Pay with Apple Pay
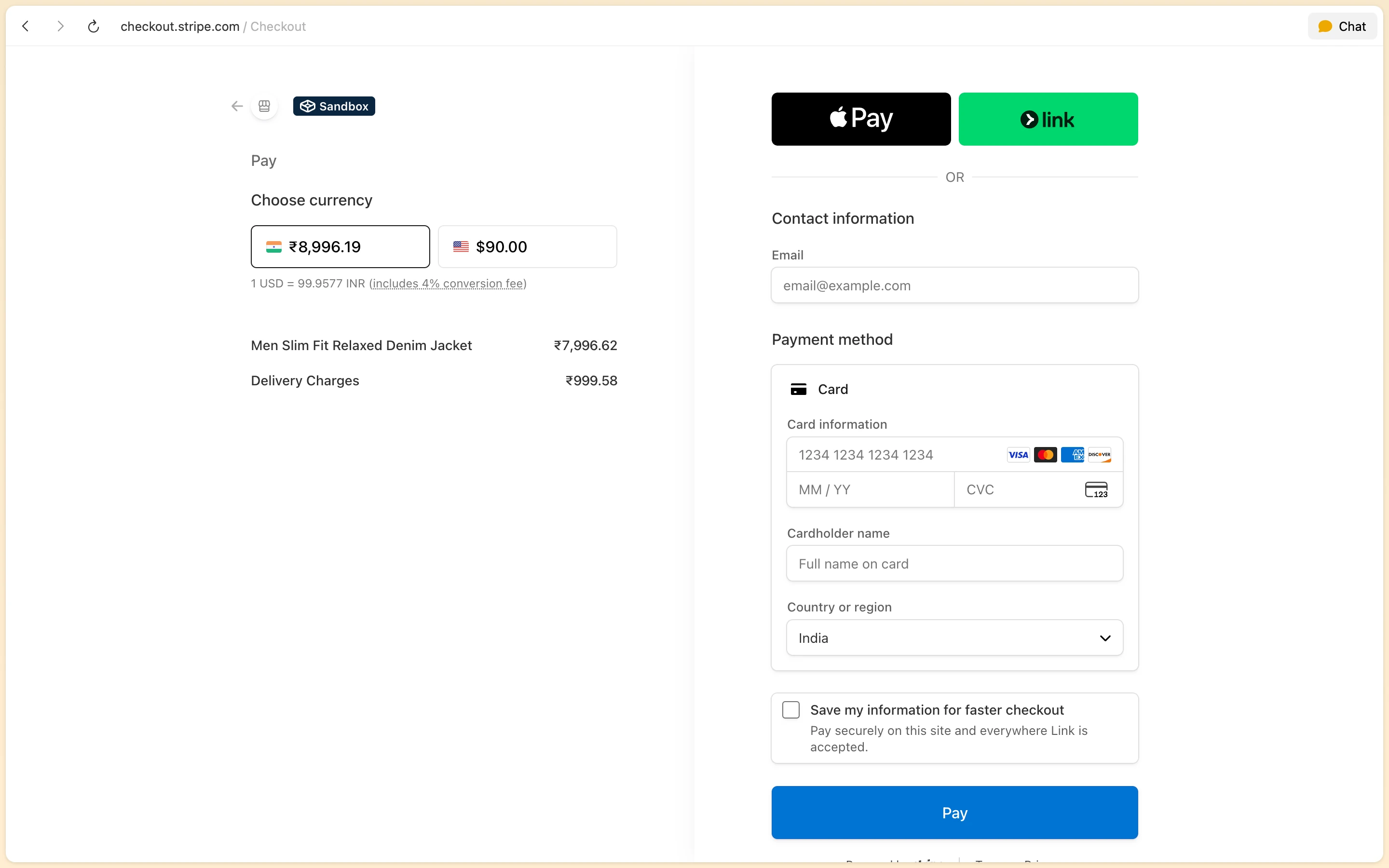The height and width of the screenshot is (868, 1389). point(861,119)
